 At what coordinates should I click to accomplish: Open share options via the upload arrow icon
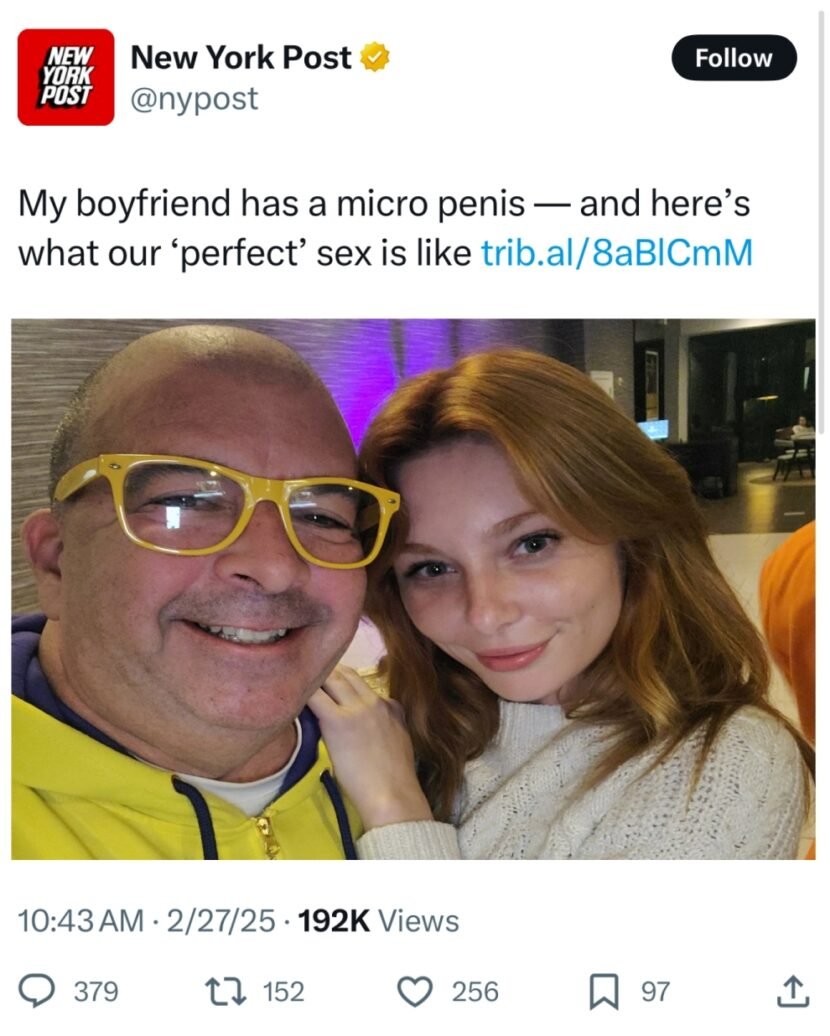pos(793,991)
